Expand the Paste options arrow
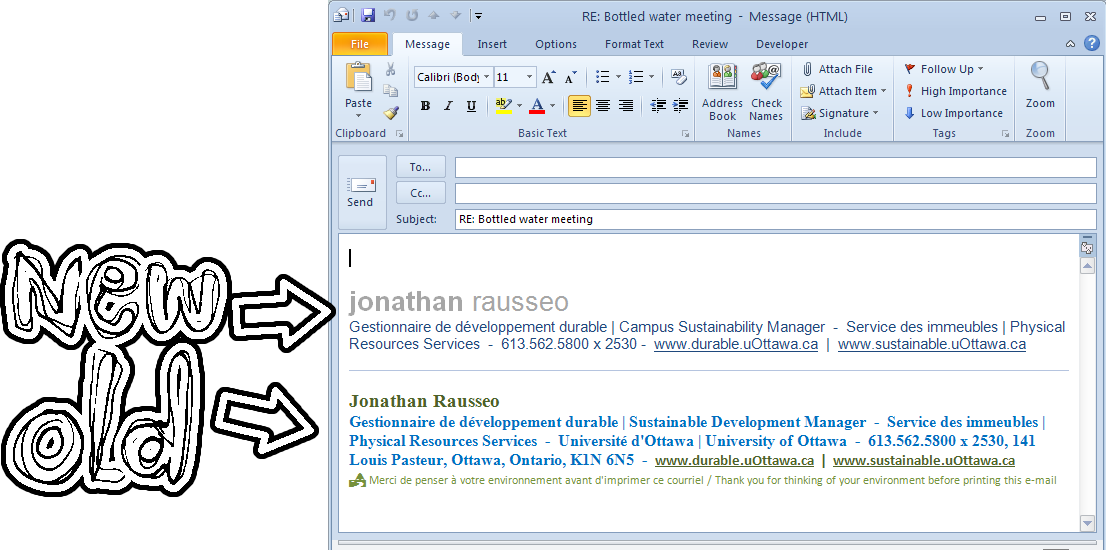 (x=358, y=115)
